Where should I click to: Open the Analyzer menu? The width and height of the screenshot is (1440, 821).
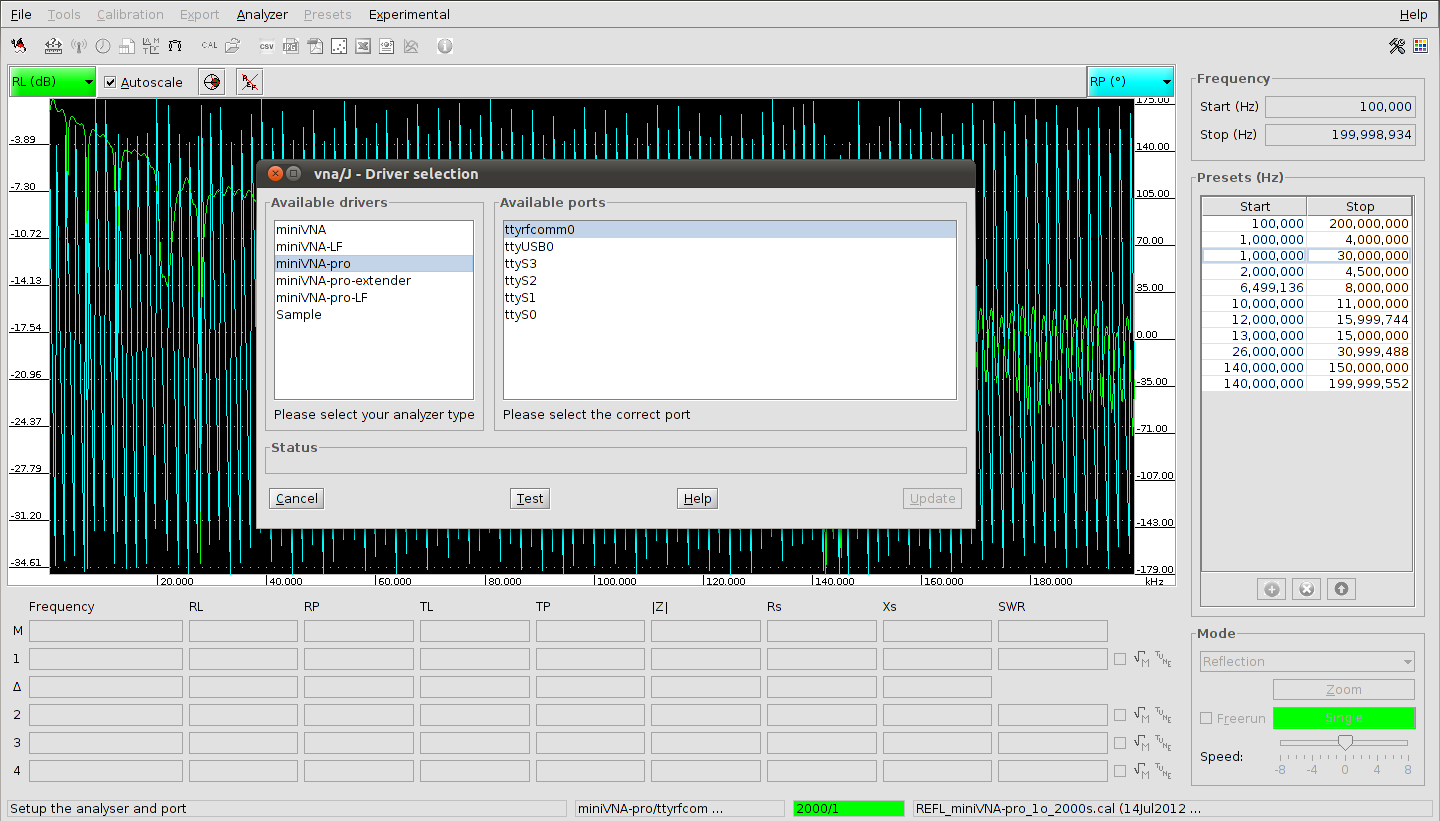coord(261,14)
